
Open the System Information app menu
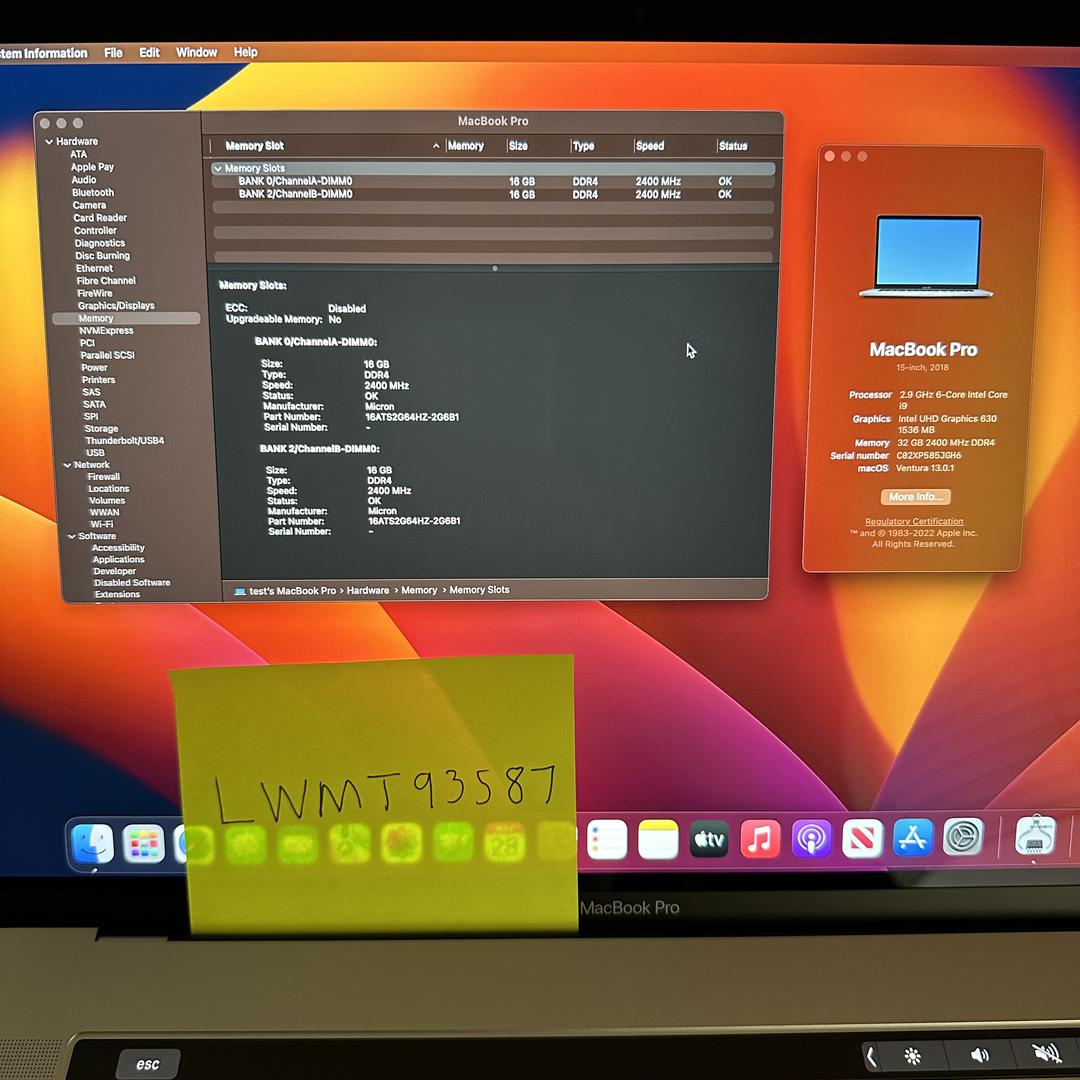click(44, 53)
